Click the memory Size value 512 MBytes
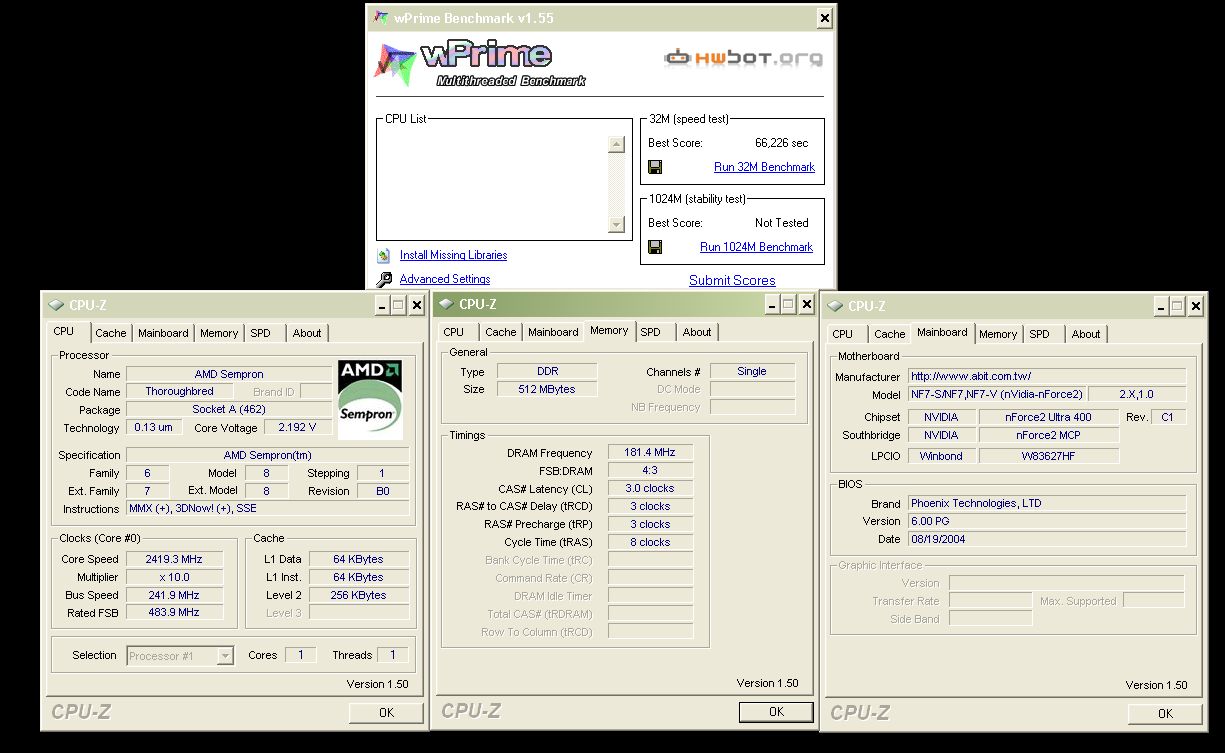 547,389
